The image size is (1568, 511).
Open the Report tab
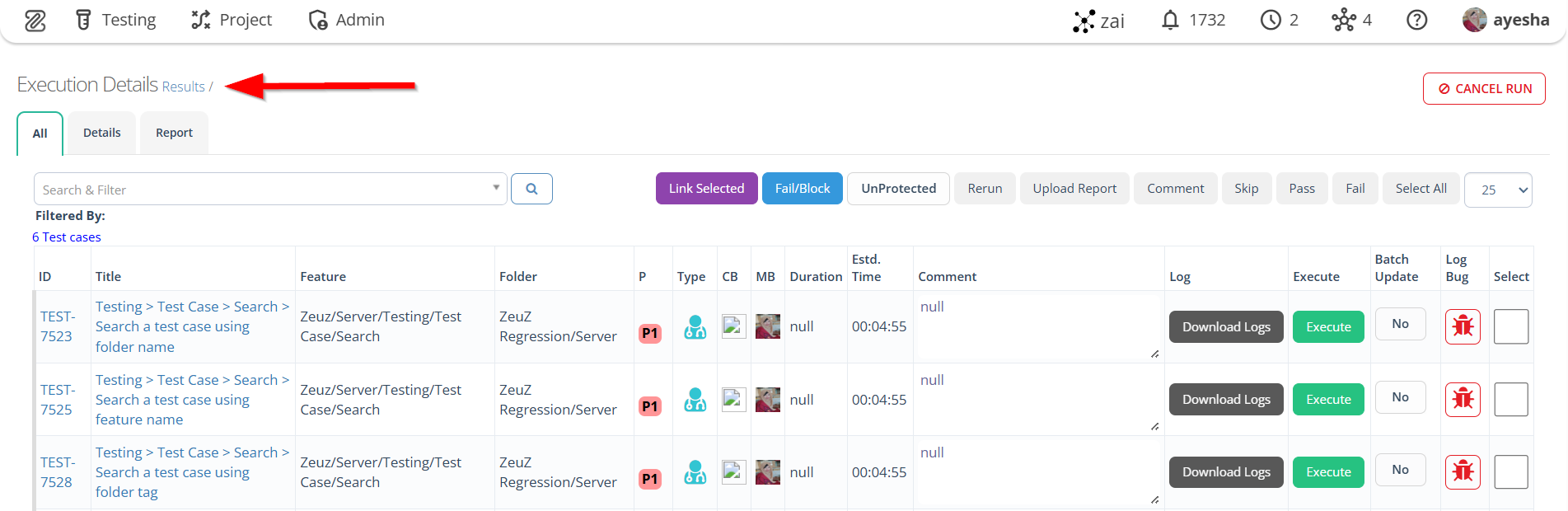[174, 133]
